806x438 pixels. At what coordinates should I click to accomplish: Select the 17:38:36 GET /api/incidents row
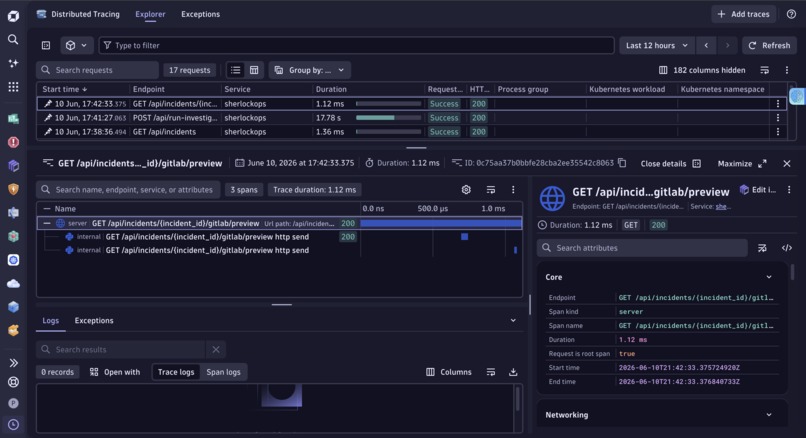(x=411, y=132)
